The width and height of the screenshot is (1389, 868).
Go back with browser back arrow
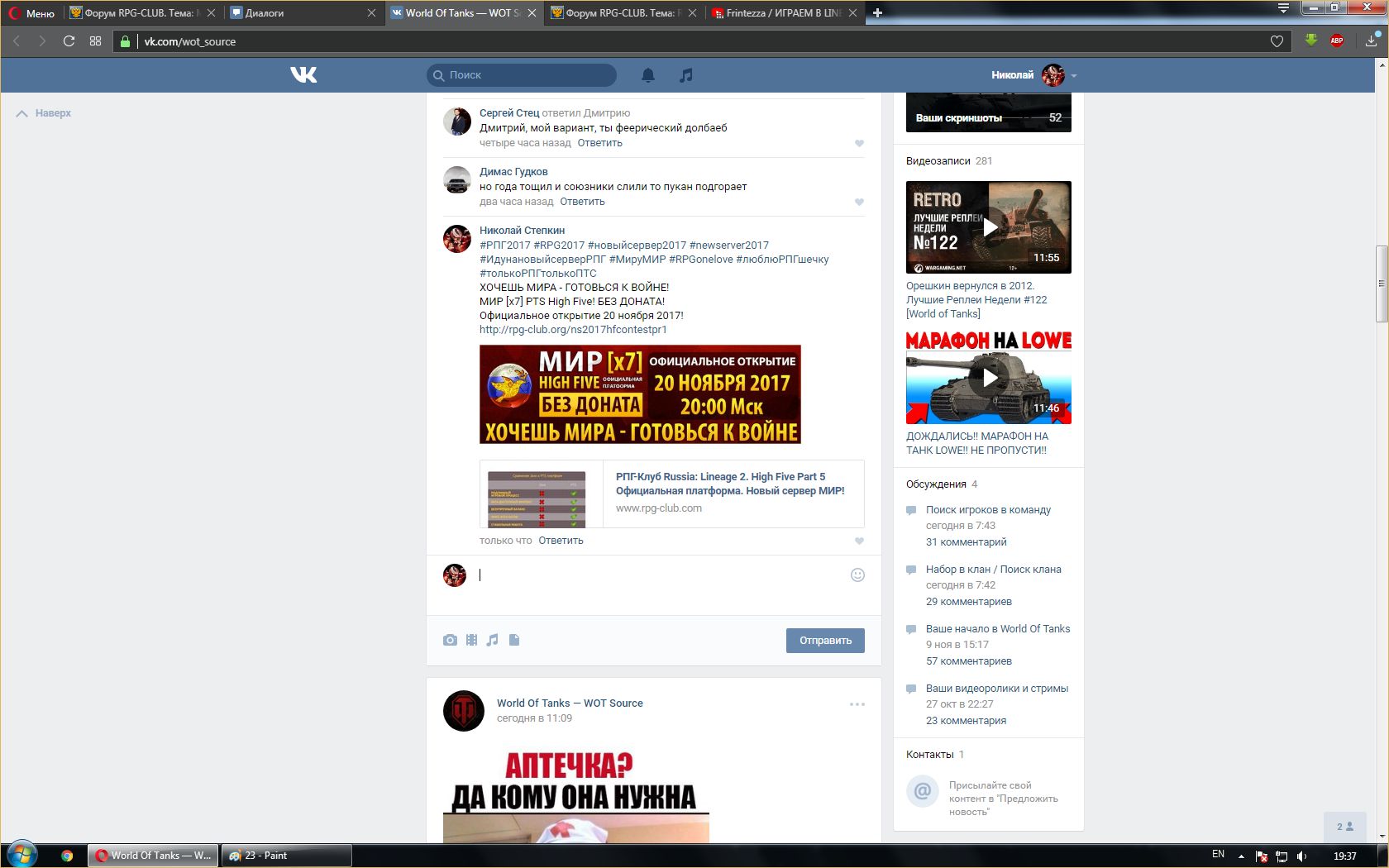pos(17,41)
